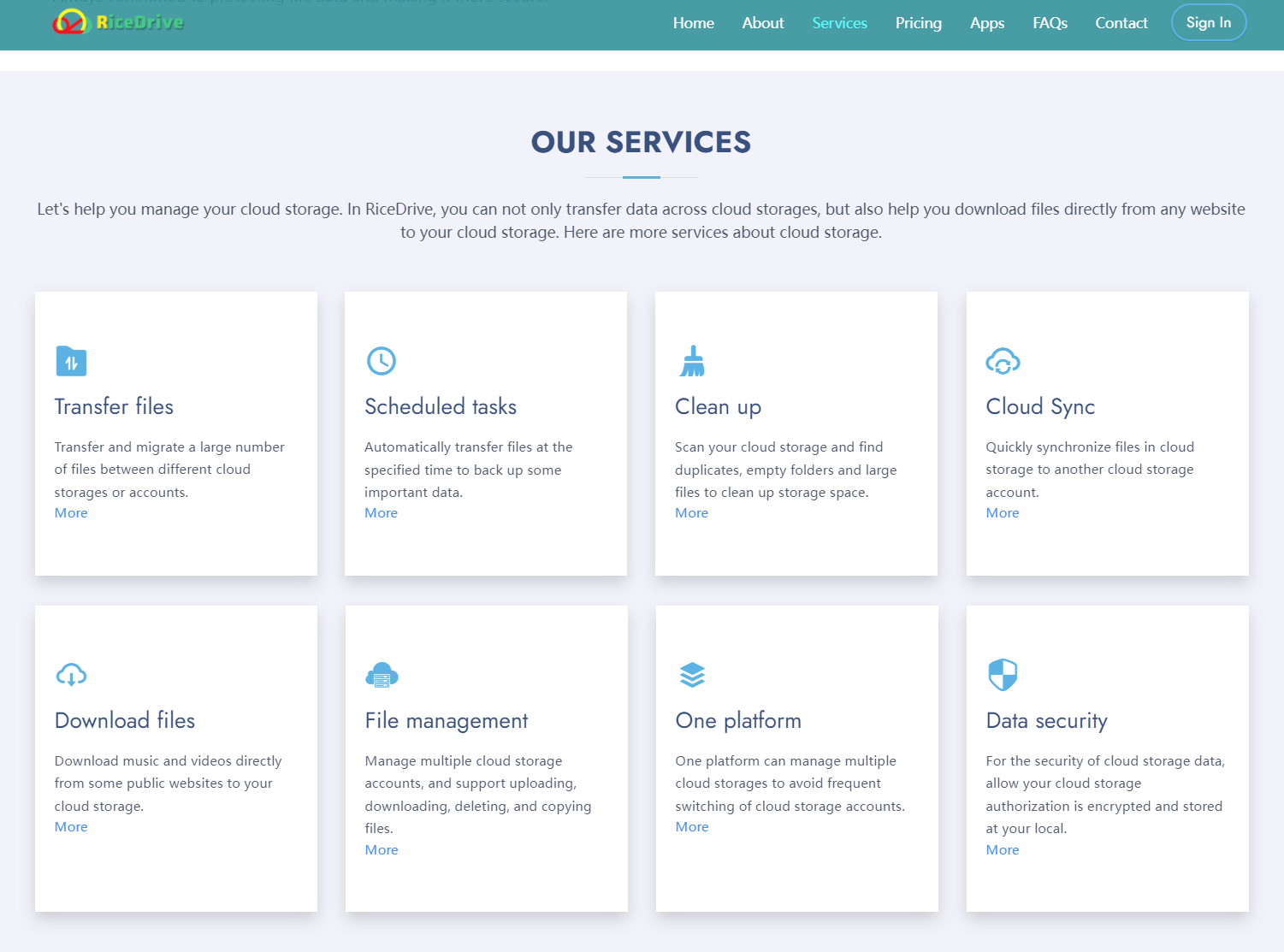Click the Clean up heading
The width and height of the screenshot is (1284, 952).
[x=718, y=407]
